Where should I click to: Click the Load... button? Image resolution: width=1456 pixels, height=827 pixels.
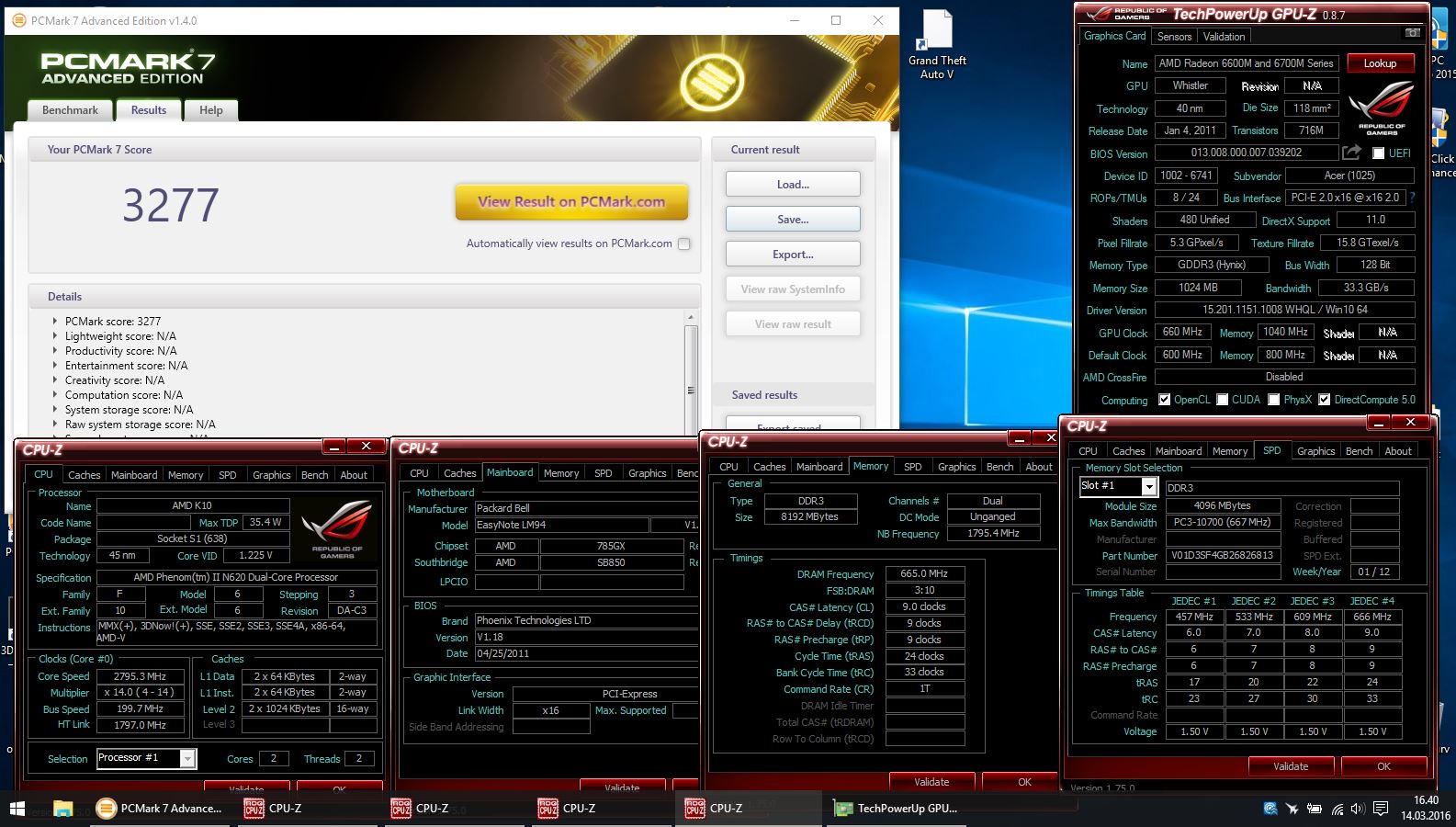coord(793,184)
